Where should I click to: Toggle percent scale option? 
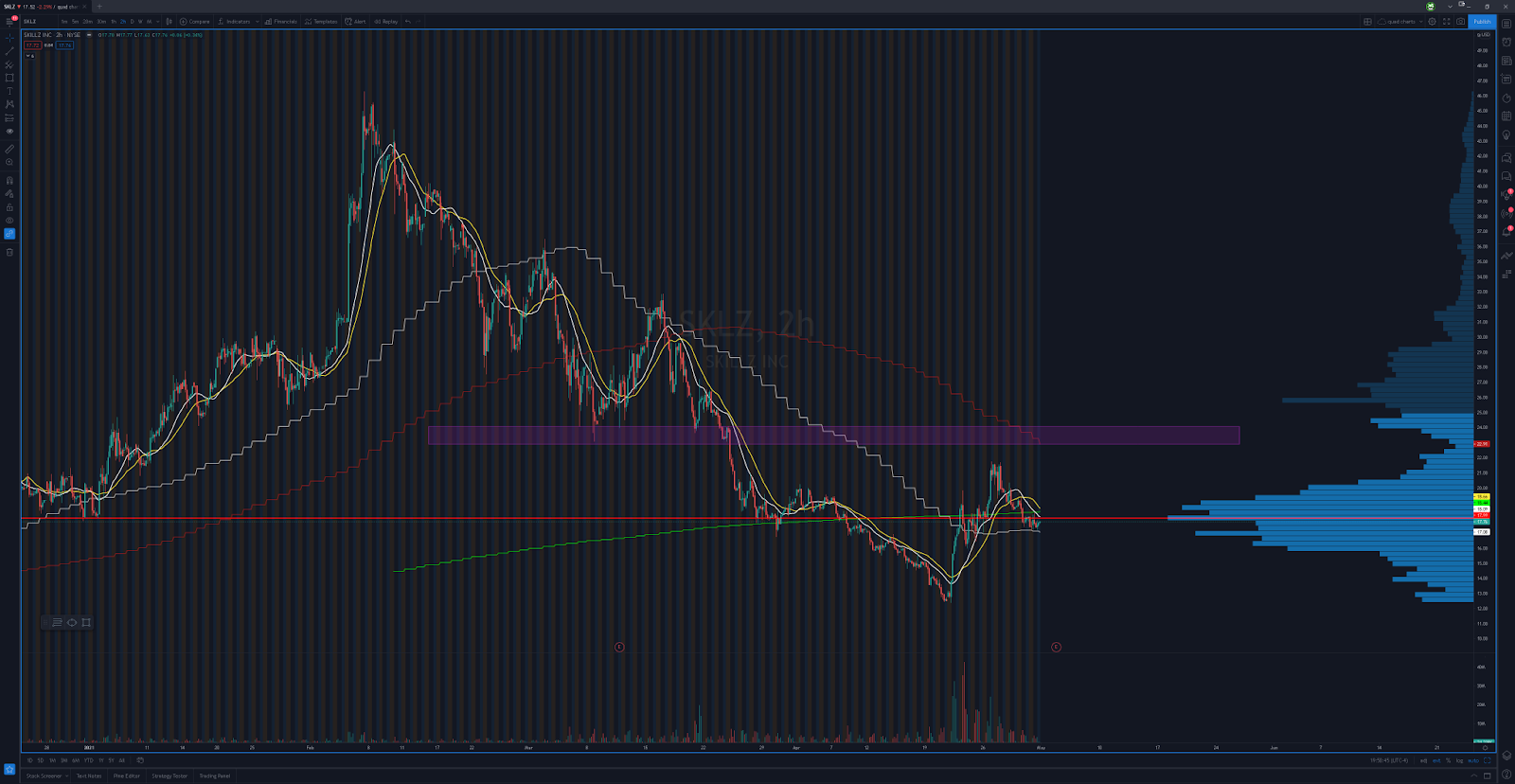[x=1448, y=760]
